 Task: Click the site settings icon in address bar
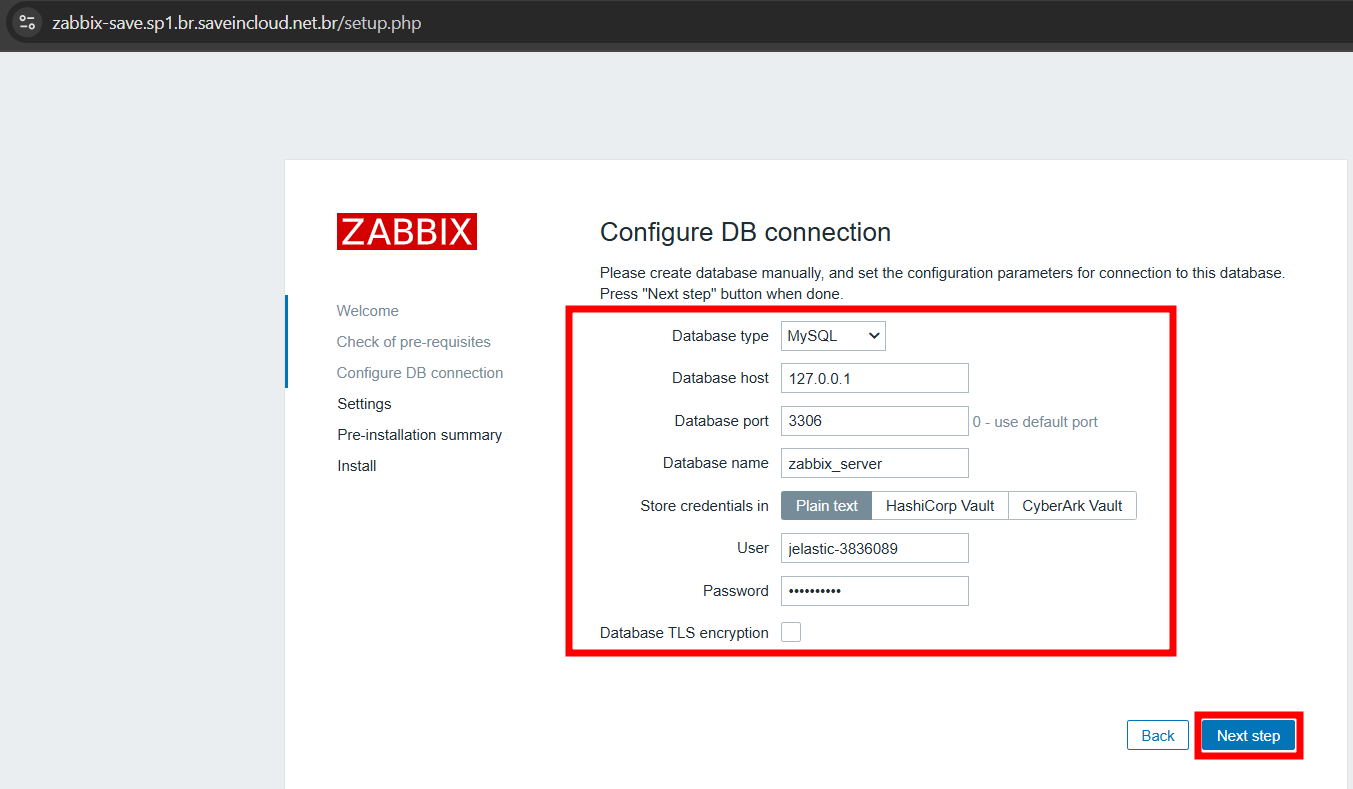(27, 22)
